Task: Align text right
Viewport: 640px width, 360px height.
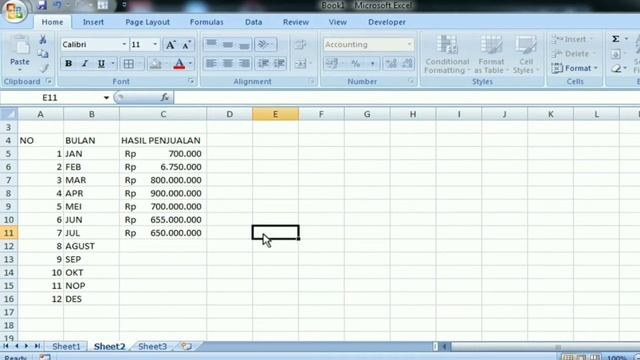Action: pos(244,63)
